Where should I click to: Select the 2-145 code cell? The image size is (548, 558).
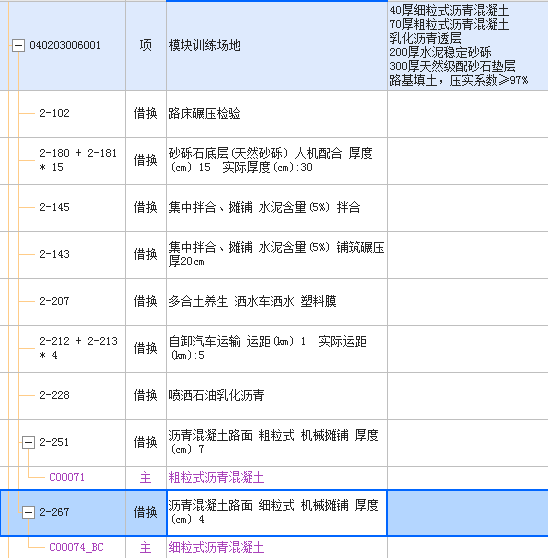click(x=54, y=207)
